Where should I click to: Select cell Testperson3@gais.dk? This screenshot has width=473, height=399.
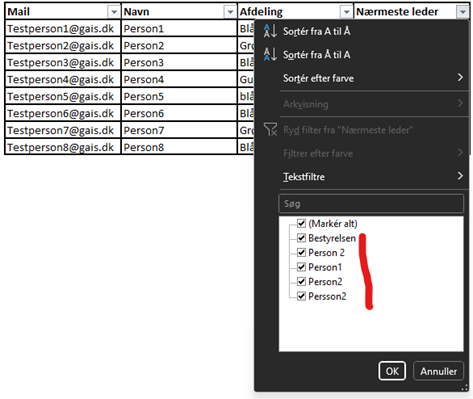coord(63,63)
